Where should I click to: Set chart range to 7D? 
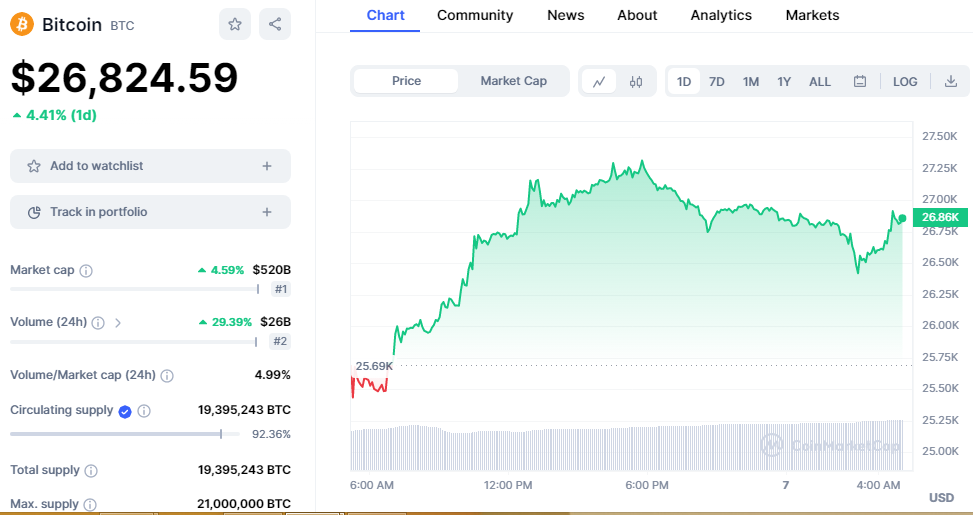click(x=717, y=81)
